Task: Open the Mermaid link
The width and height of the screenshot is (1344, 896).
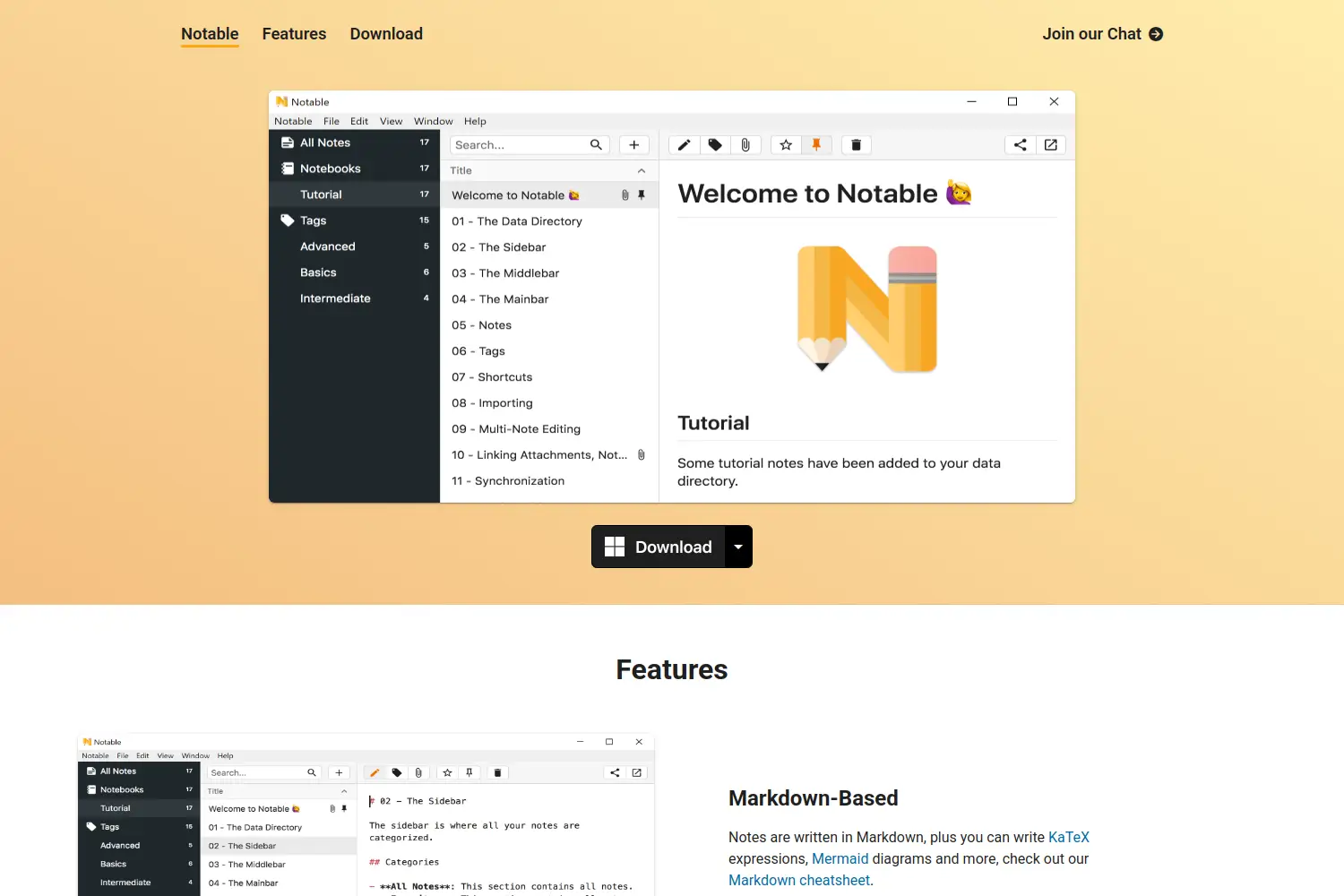Action: click(840, 858)
